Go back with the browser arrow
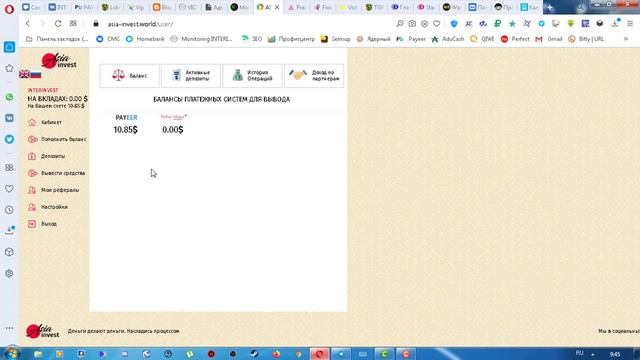 28,24
